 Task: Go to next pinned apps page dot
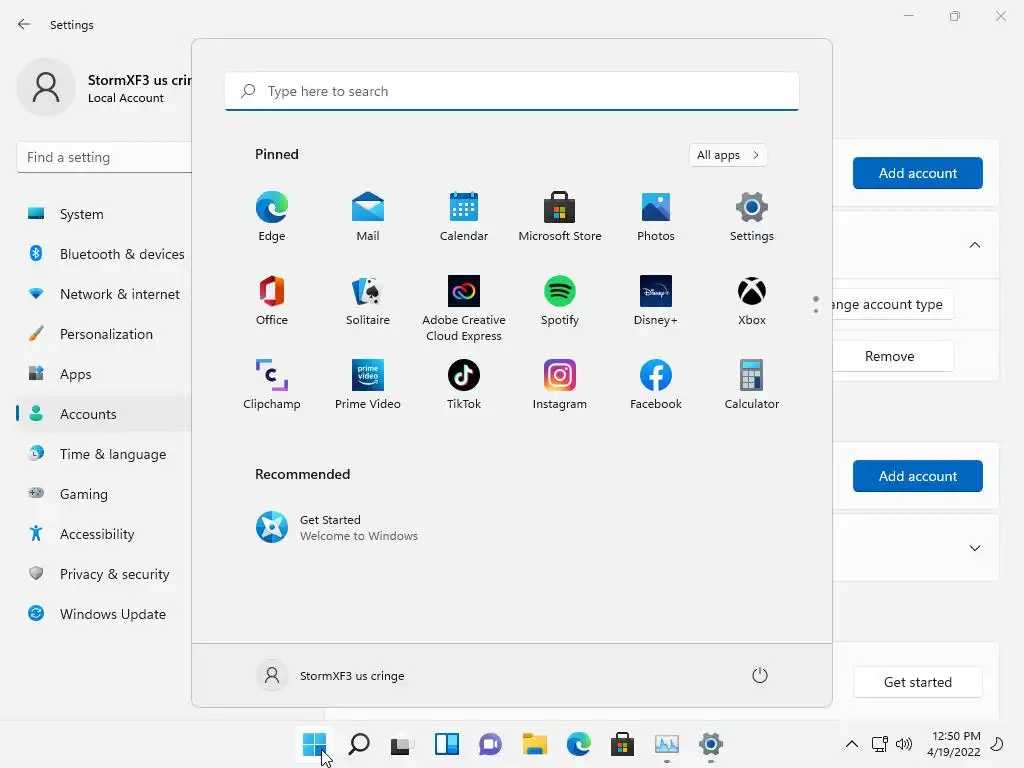pos(816,311)
